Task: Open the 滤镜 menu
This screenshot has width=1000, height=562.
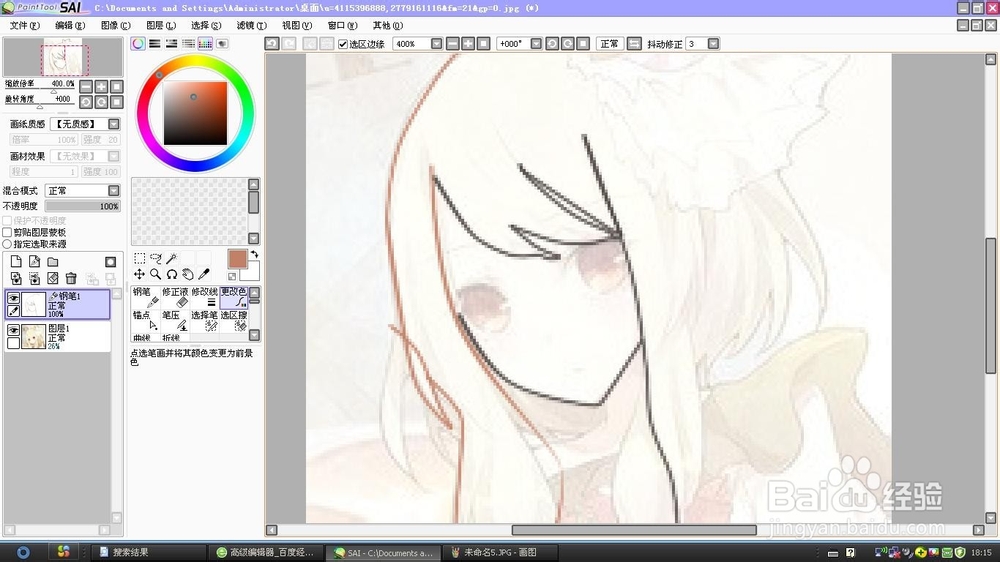Action: point(251,26)
